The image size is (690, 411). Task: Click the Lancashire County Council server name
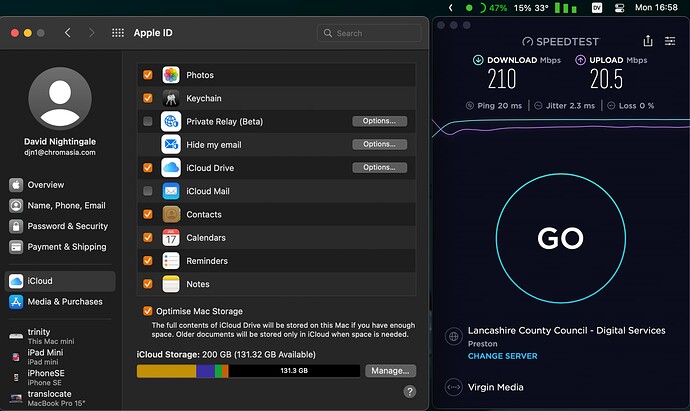[x=566, y=330]
